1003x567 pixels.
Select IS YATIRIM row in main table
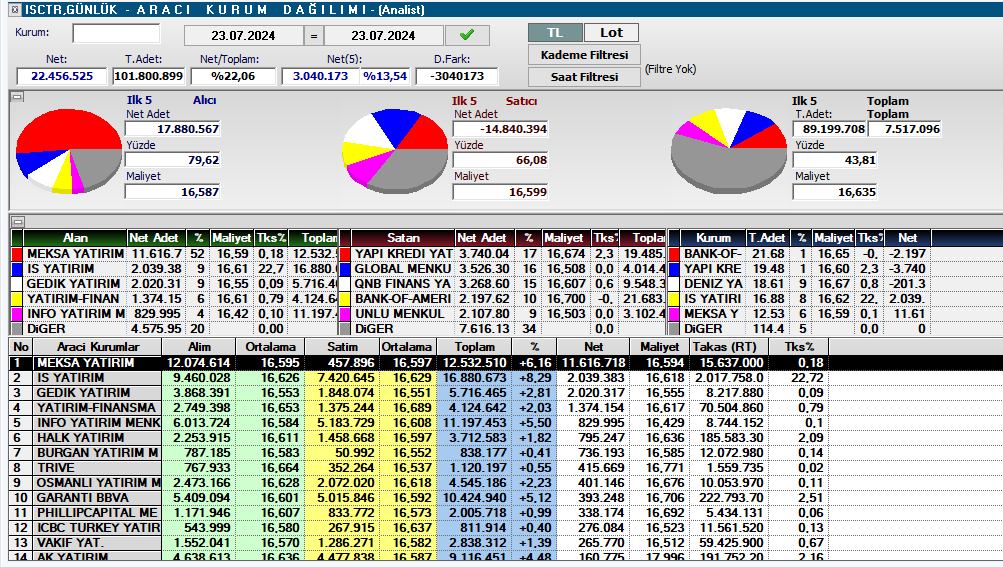coord(505,378)
